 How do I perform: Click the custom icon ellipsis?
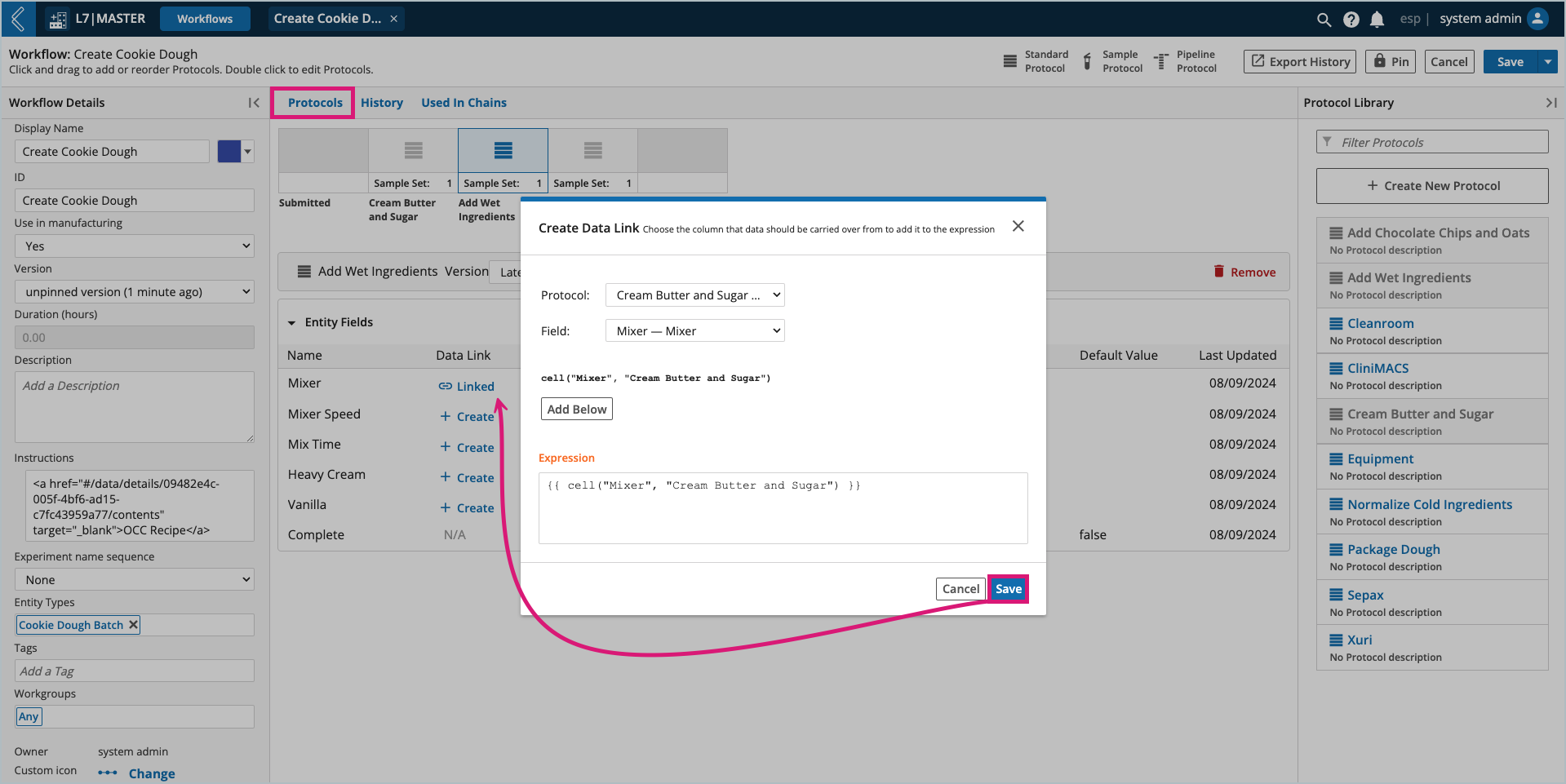108,773
